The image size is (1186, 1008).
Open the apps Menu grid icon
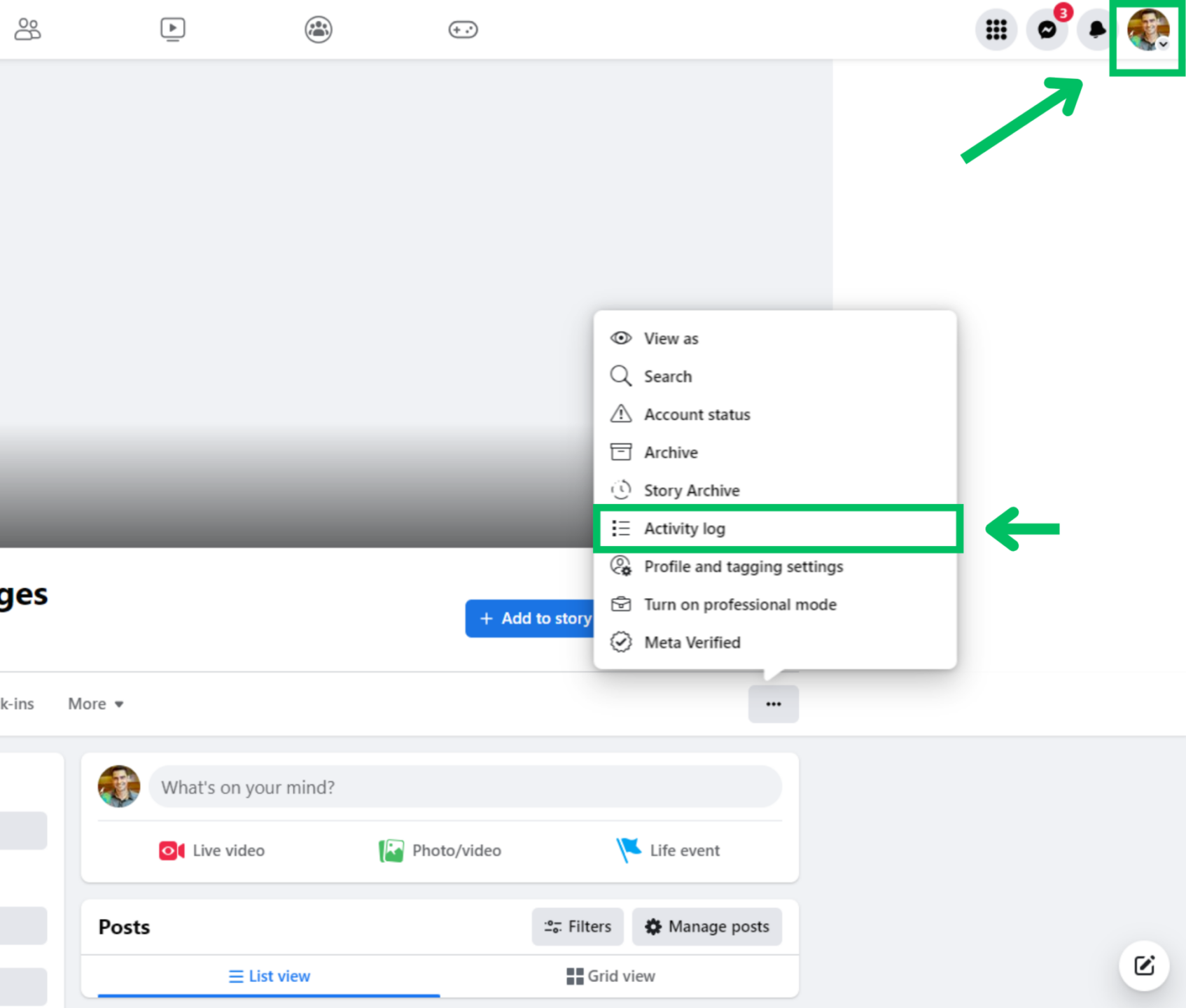coord(996,29)
